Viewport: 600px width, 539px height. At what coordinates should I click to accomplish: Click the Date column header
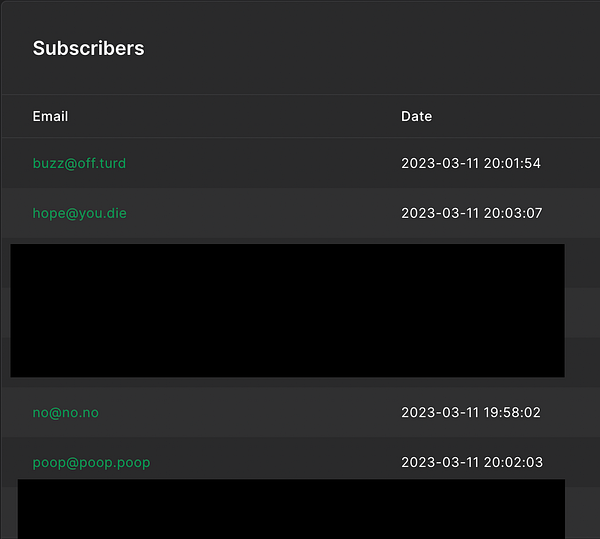point(416,116)
